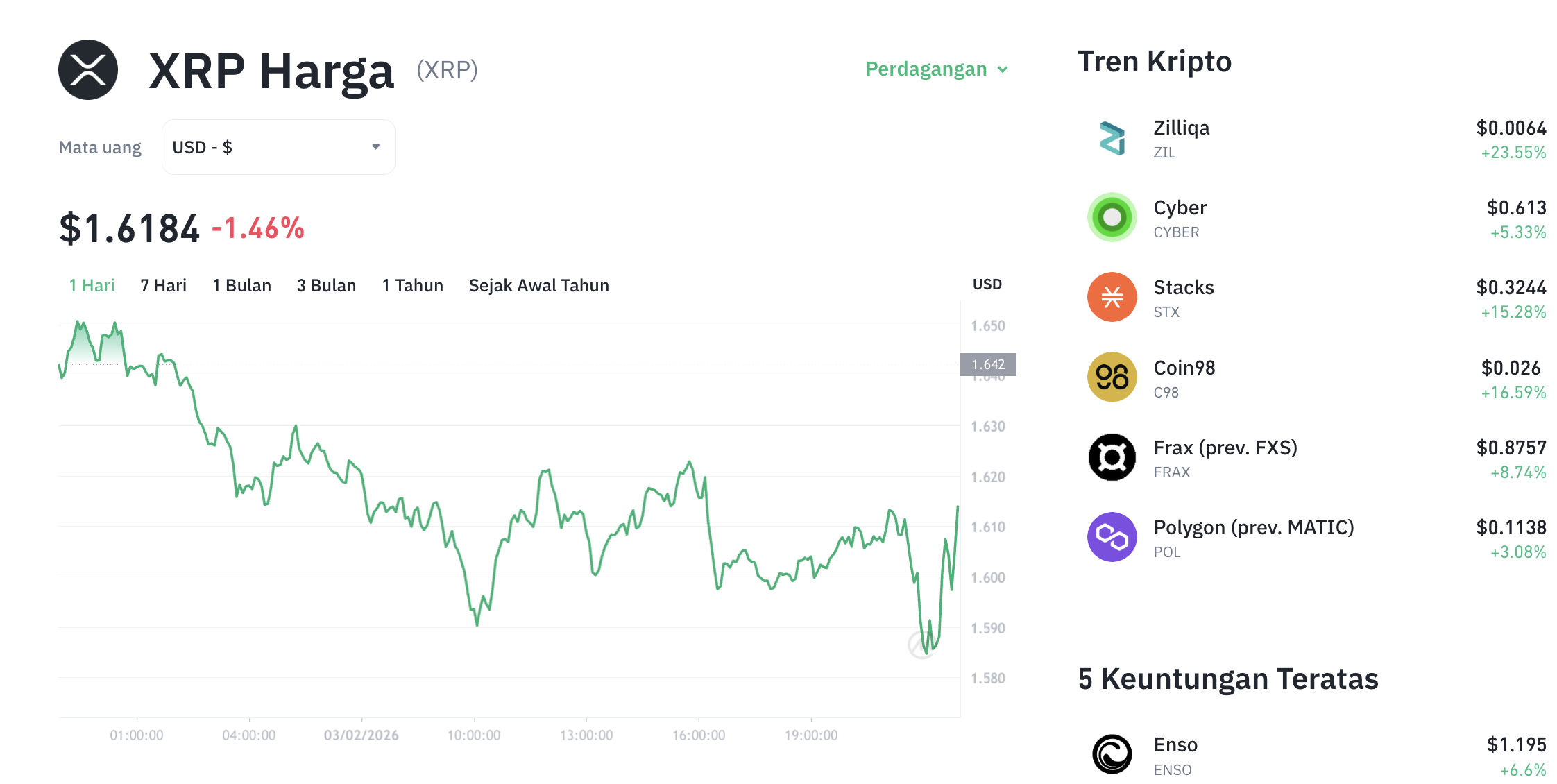Viewport: 1557px width, 784px height.
Task: Select the Zilliqa ZIL icon
Action: coord(1112,137)
